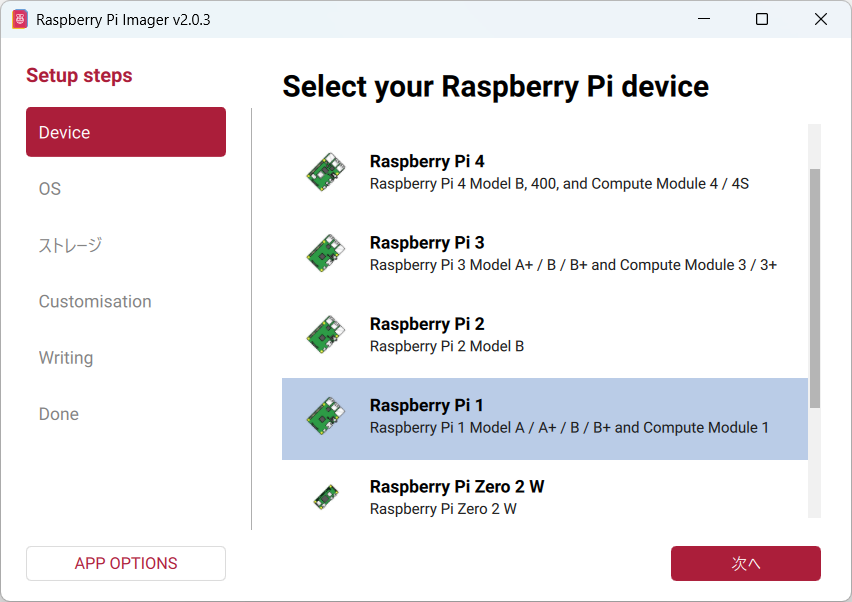Viewport: 852px width, 602px height.
Task: Click the device list scrollbar thumb
Action: coord(815,288)
